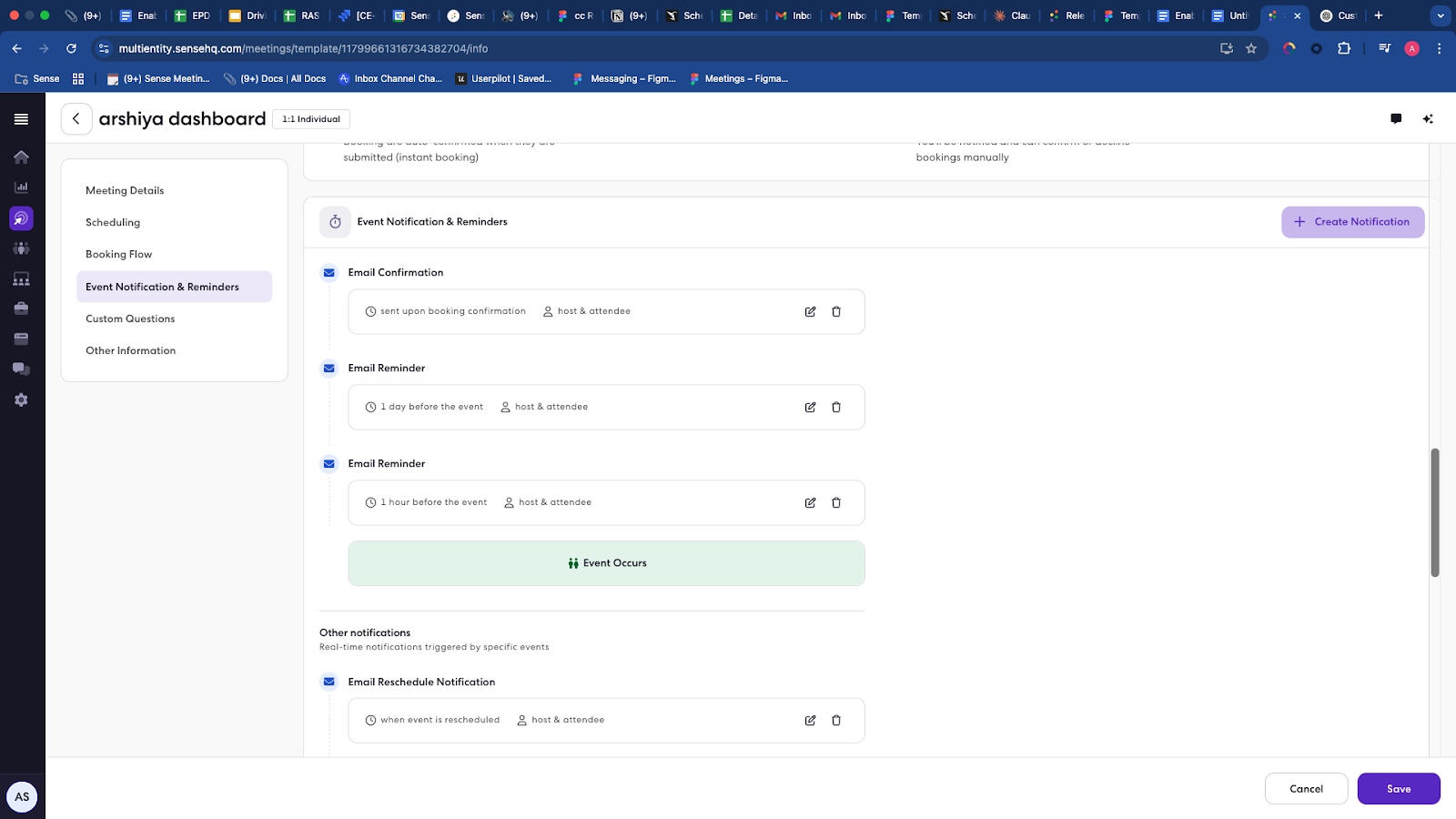This screenshot has height=819, width=1456.
Task: Click the 'when event is rescheduled' text
Action: 440,720
